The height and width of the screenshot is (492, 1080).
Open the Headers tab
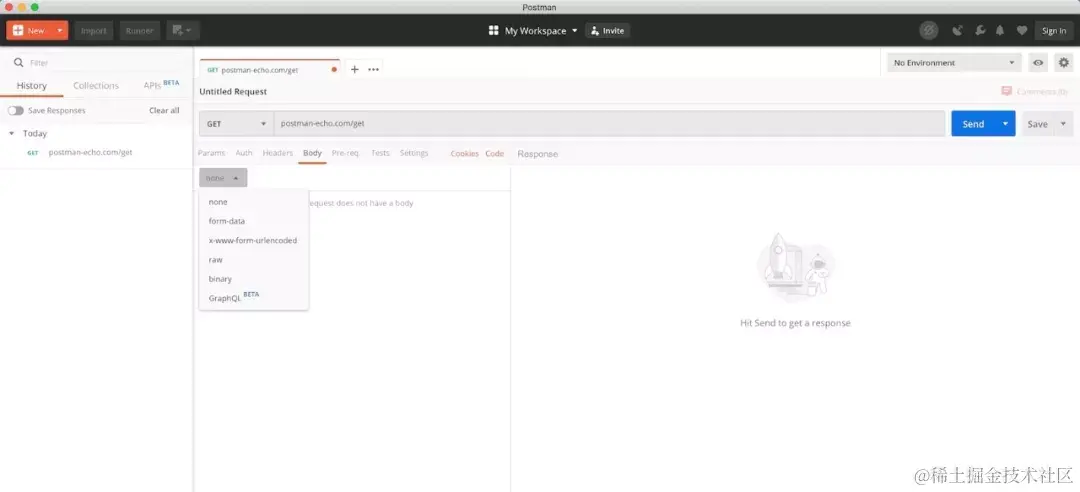[x=278, y=153]
